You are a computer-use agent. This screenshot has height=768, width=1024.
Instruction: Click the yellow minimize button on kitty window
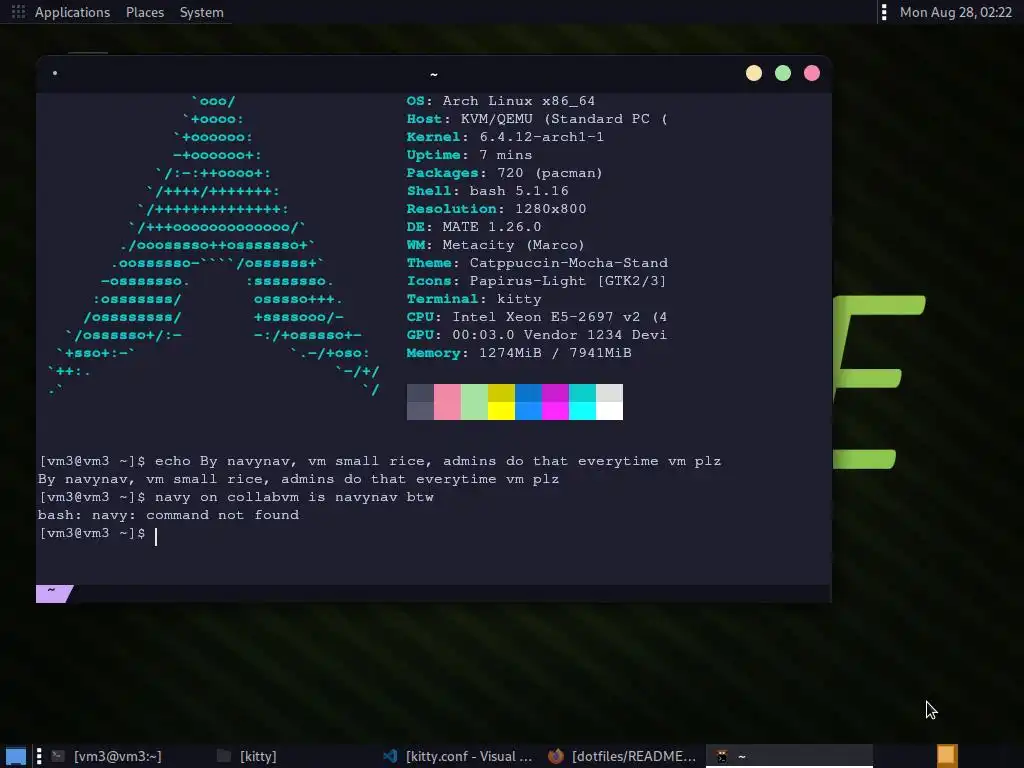(754, 73)
